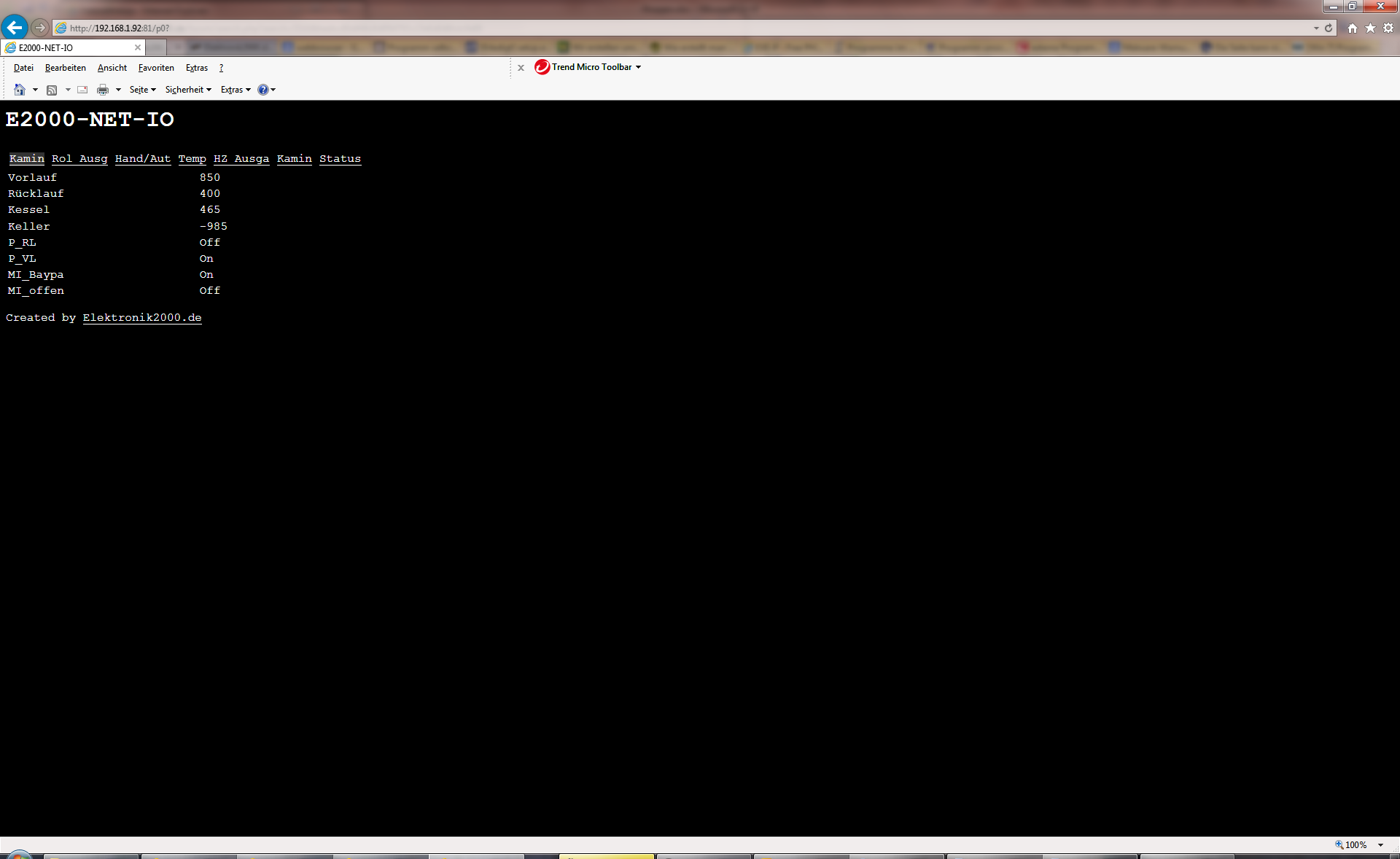The width and height of the screenshot is (1400, 859).
Task: Open the Status page link
Action: pos(340,159)
